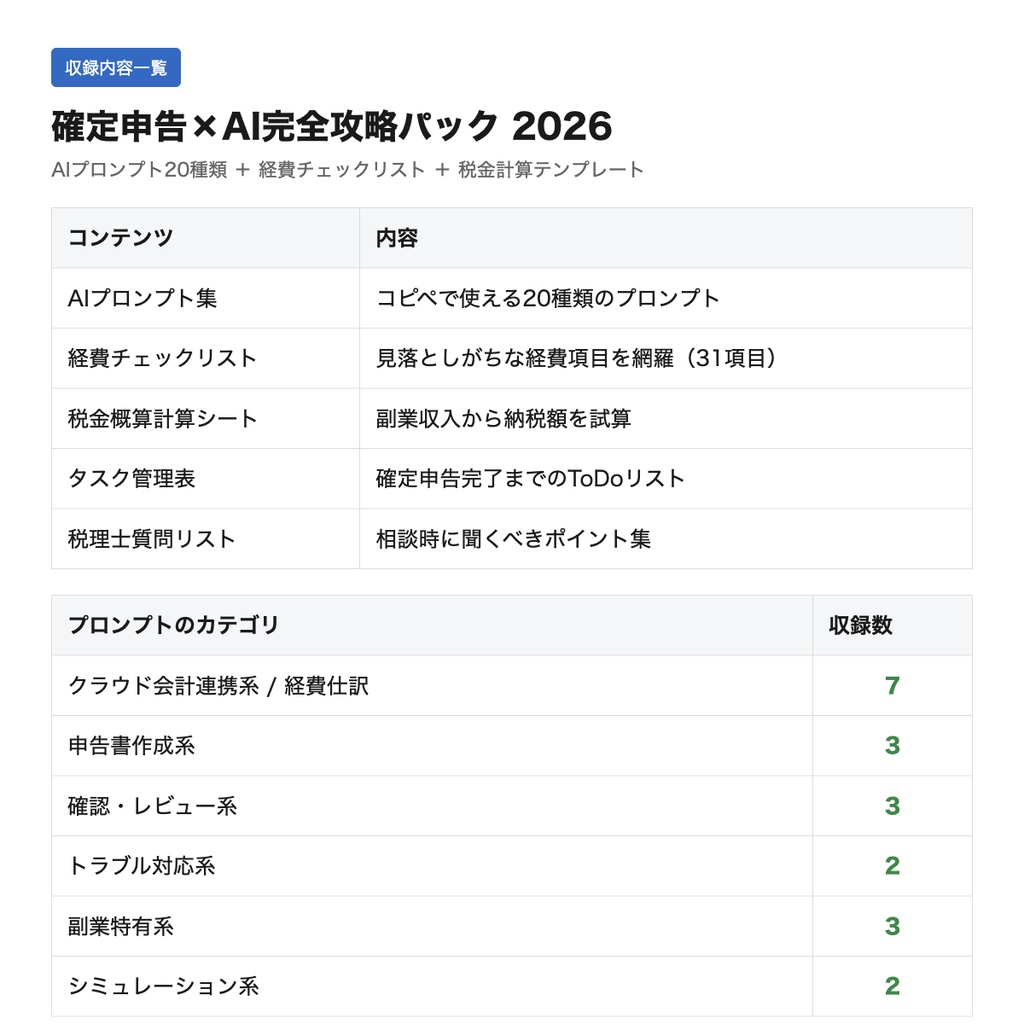This screenshot has height=1024, width=1024.
Task: Click the count 7 for クラウド会計連携系
Action: [892, 686]
